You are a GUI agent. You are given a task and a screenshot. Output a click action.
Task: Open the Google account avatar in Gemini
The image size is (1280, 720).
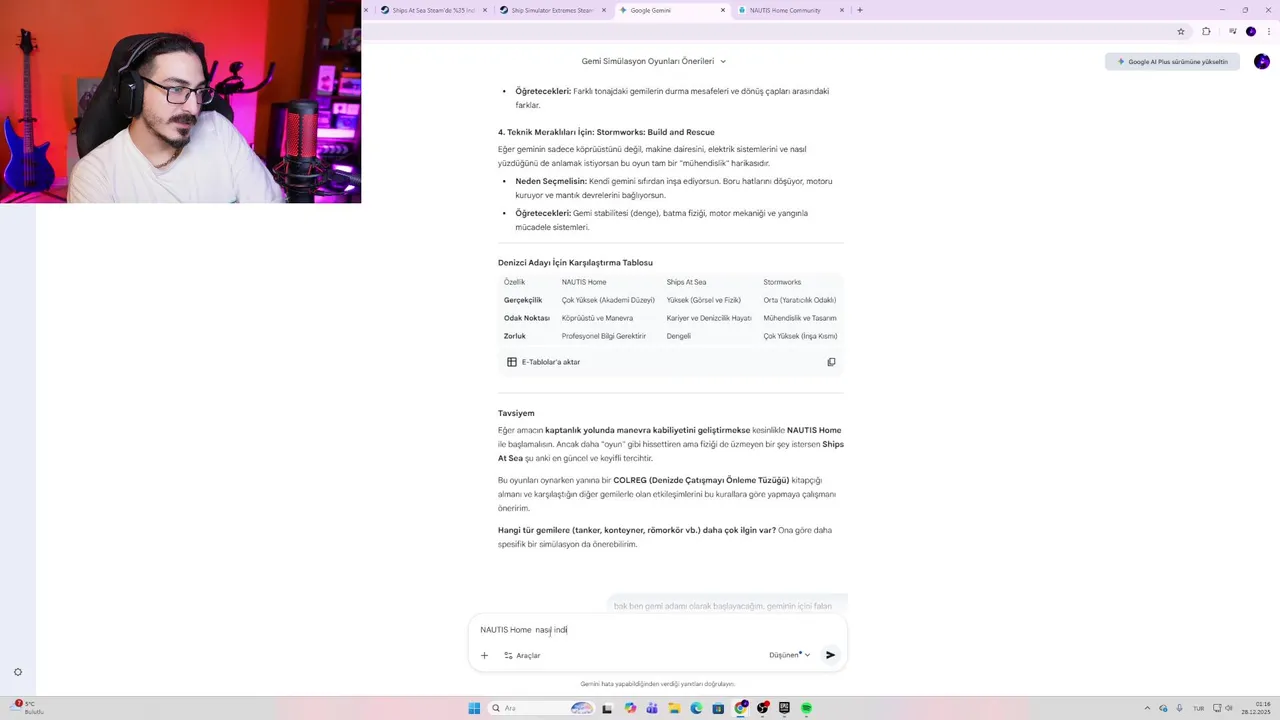click(1262, 61)
